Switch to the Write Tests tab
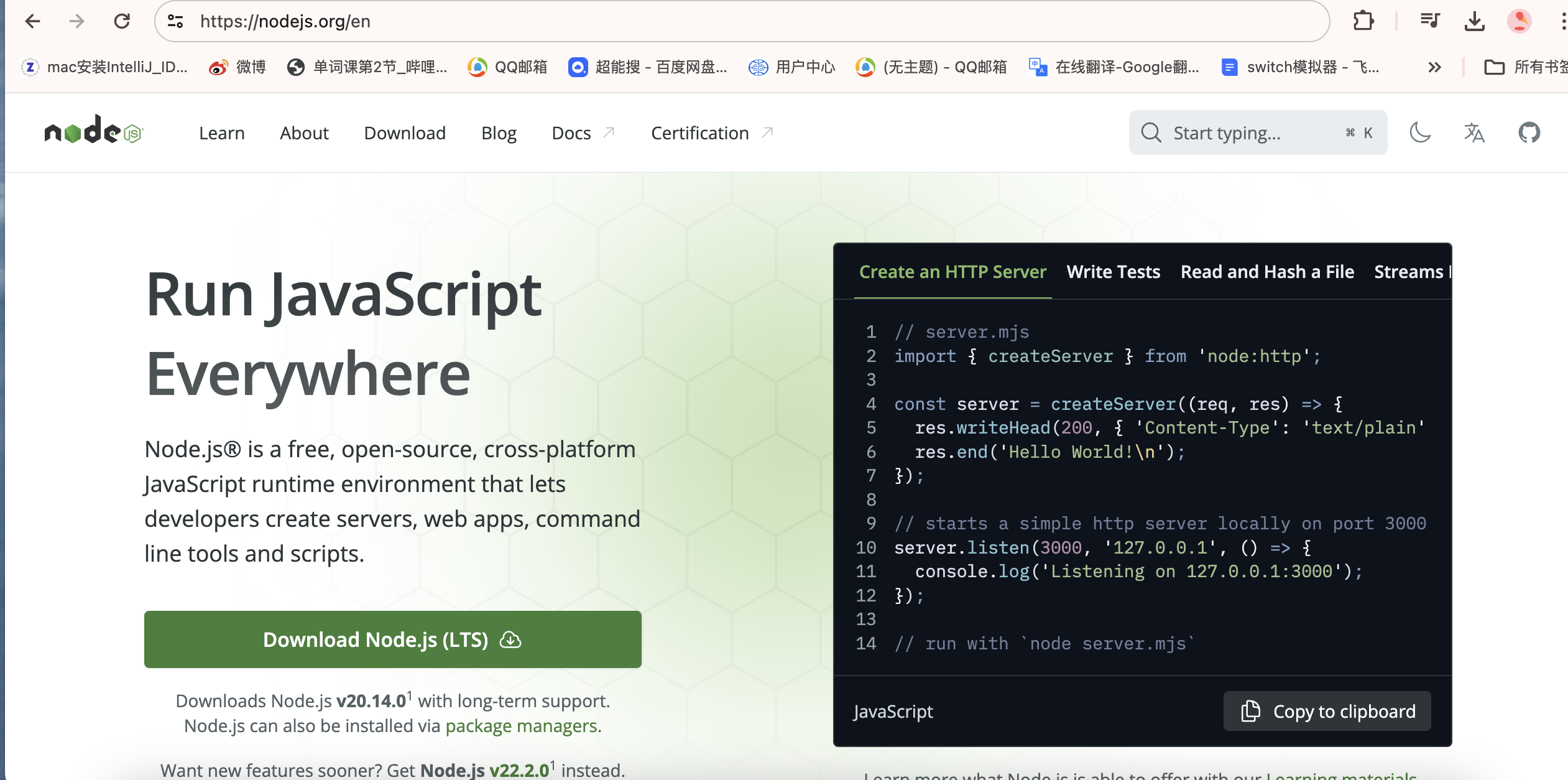The width and height of the screenshot is (1568, 780). pyautogui.click(x=1113, y=271)
